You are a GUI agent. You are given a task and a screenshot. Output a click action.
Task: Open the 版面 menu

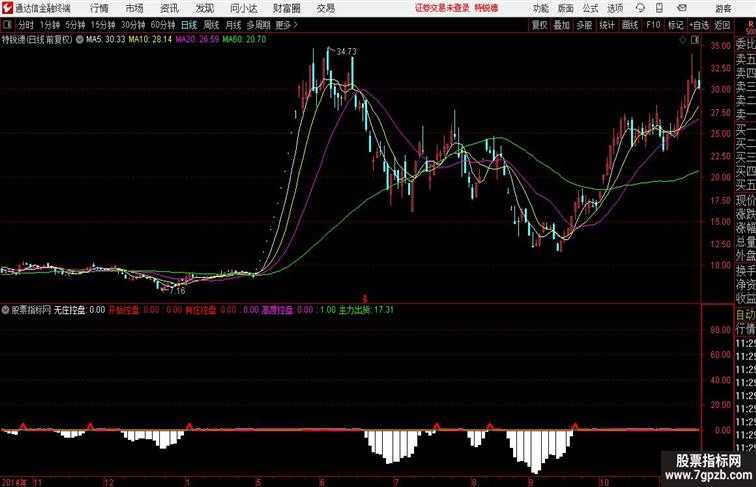pyautogui.click(x=566, y=8)
